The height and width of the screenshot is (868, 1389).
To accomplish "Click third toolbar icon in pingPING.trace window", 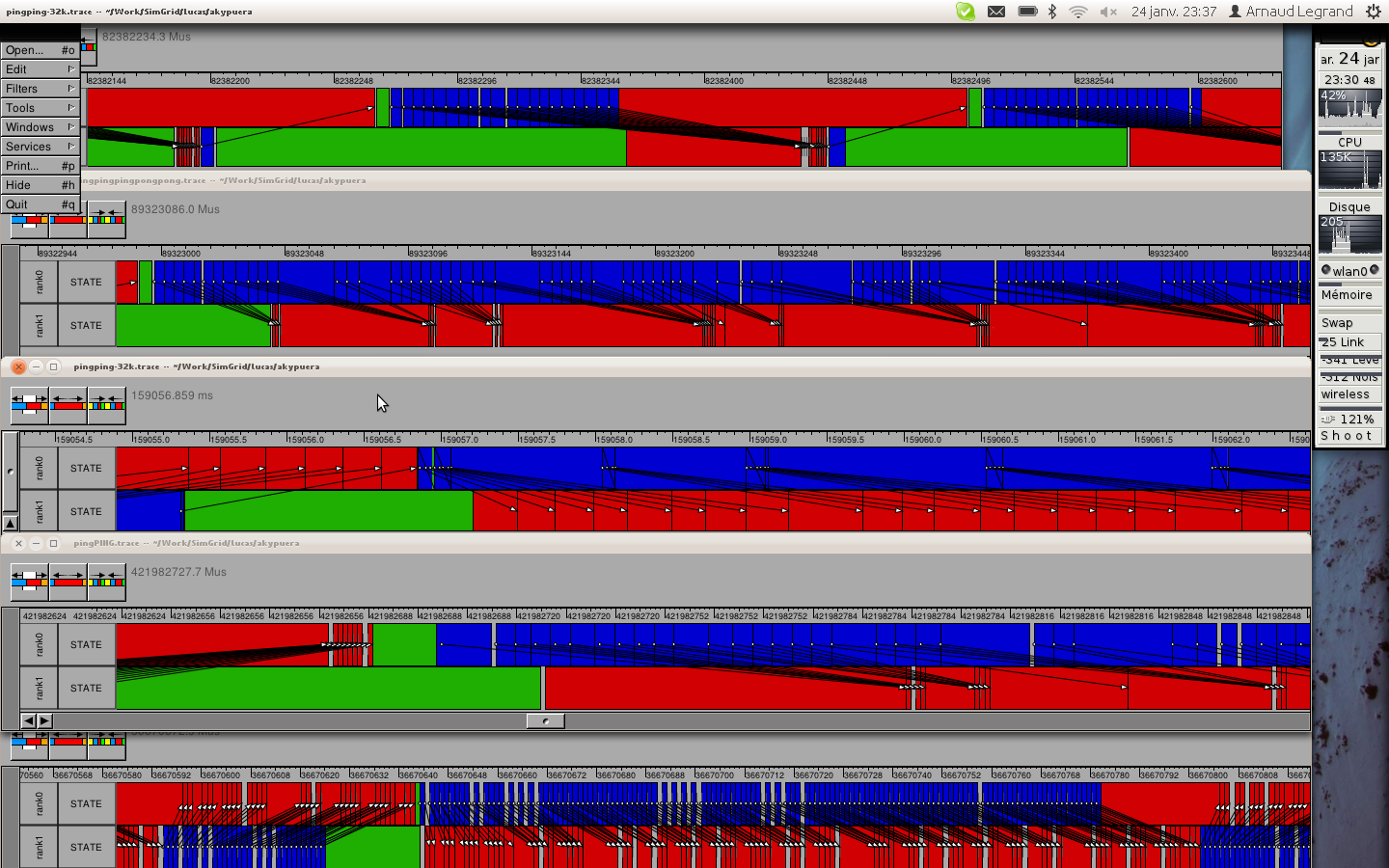I will pyautogui.click(x=106, y=583).
